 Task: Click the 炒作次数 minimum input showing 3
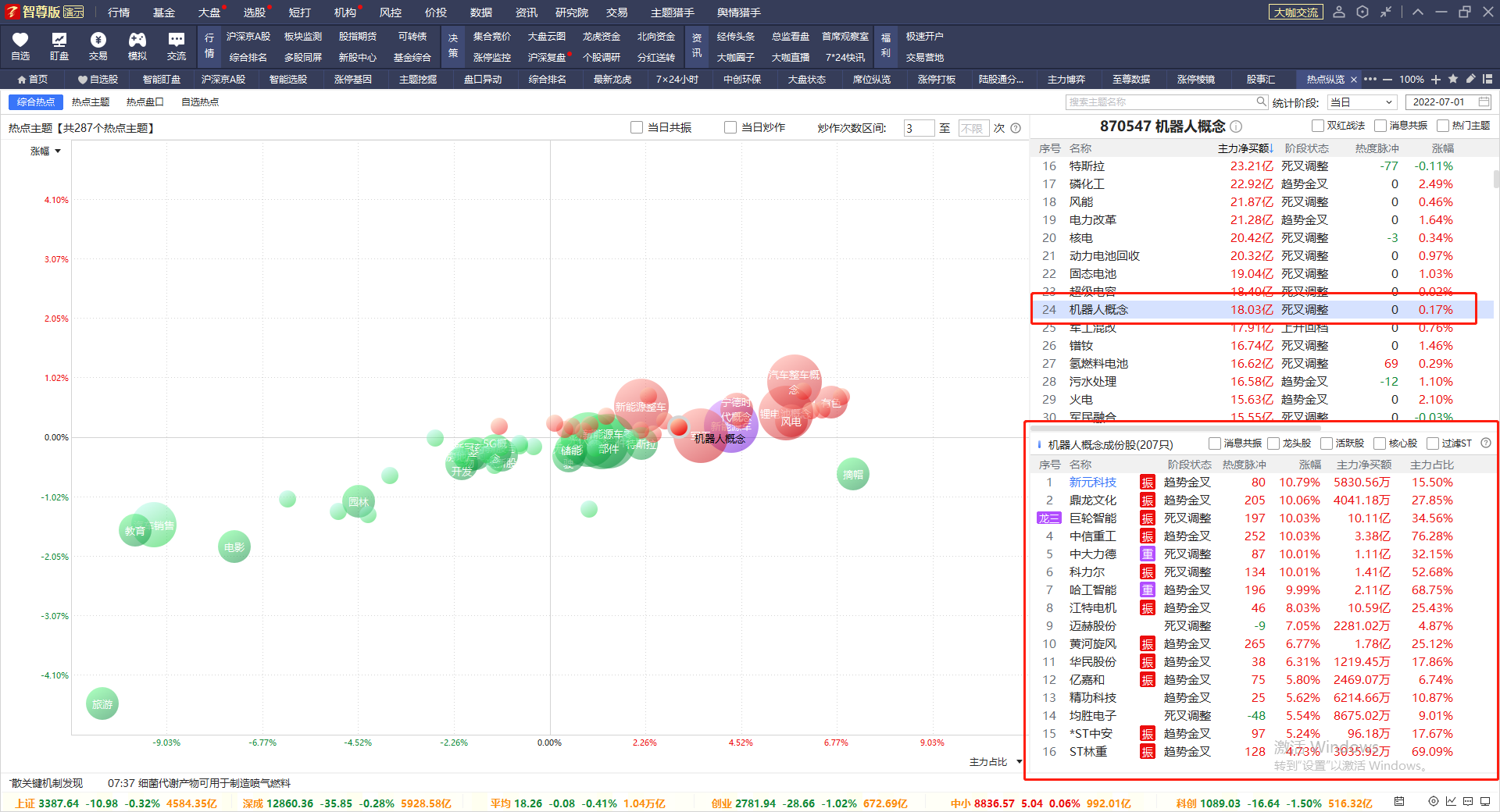919,128
